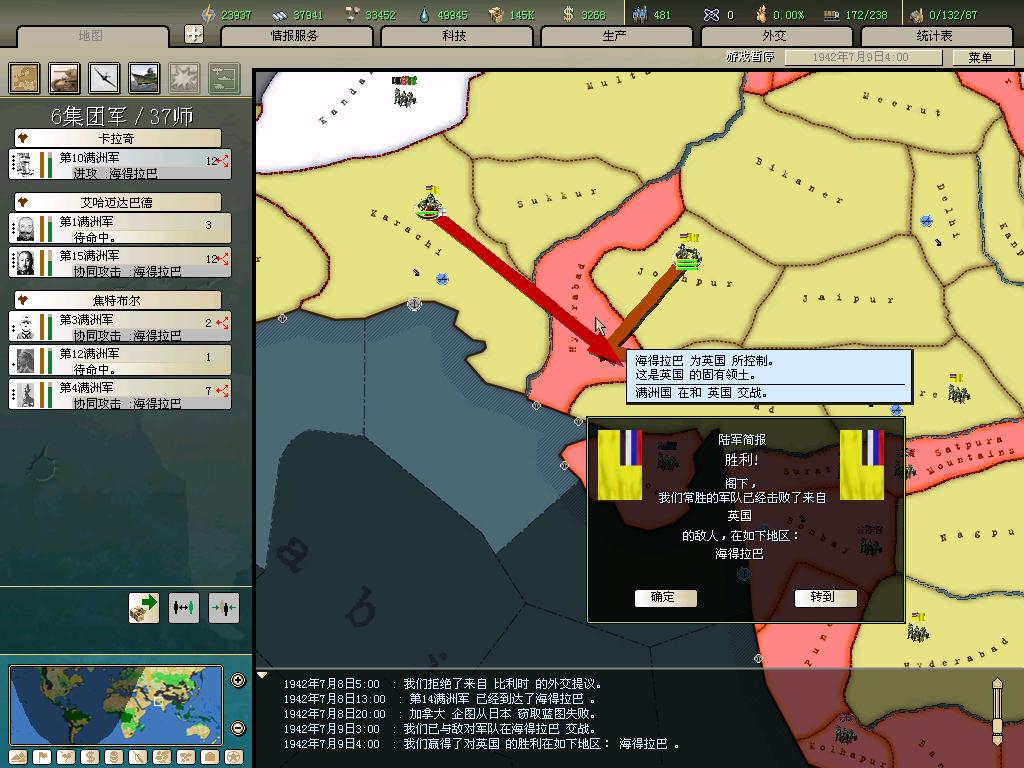Image resolution: width=1024 pixels, height=768 pixels.
Task: Click the dissent flame icon in top bar
Action: pyautogui.click(x=761, y=14)
